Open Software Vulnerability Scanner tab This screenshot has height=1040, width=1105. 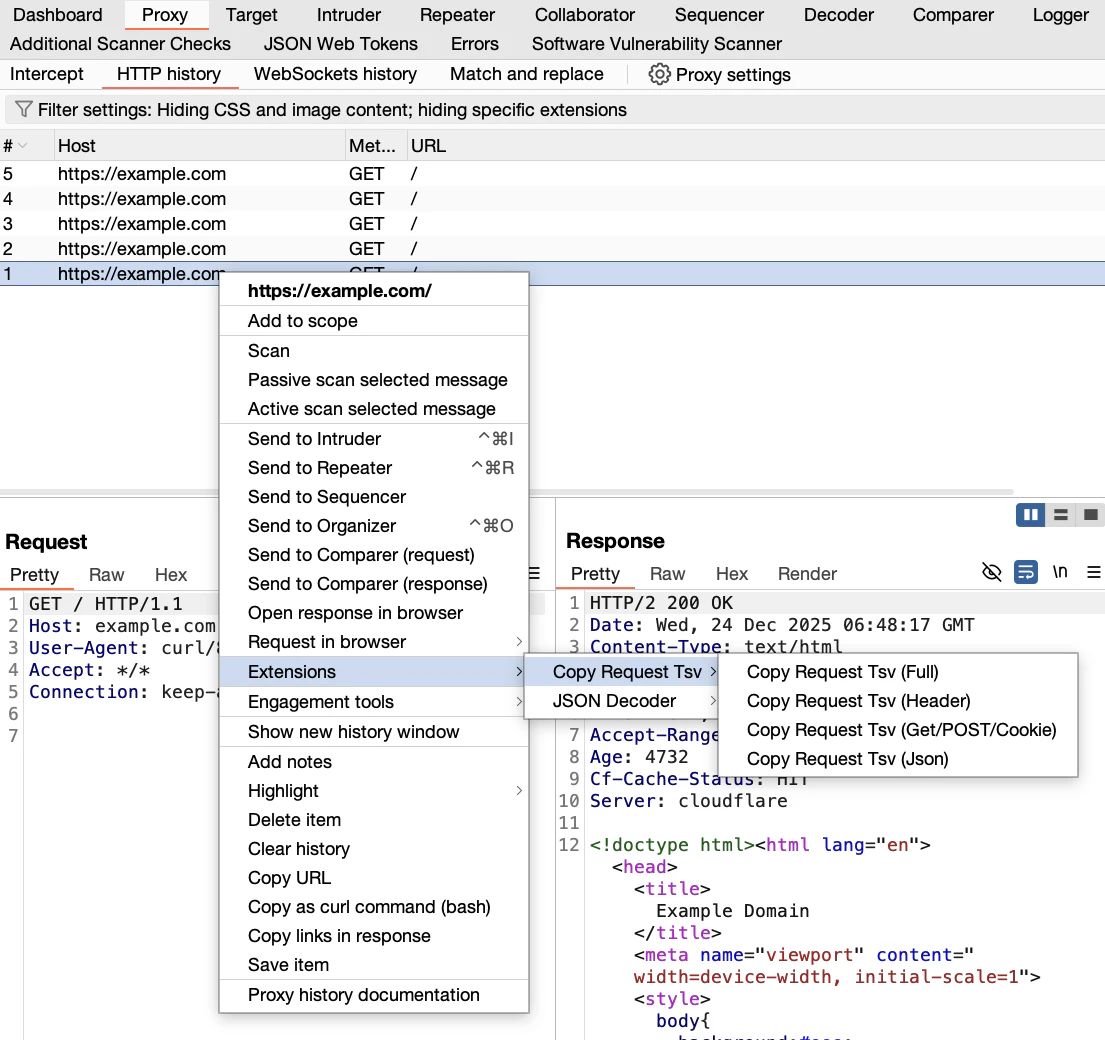[x=657, y=44]
